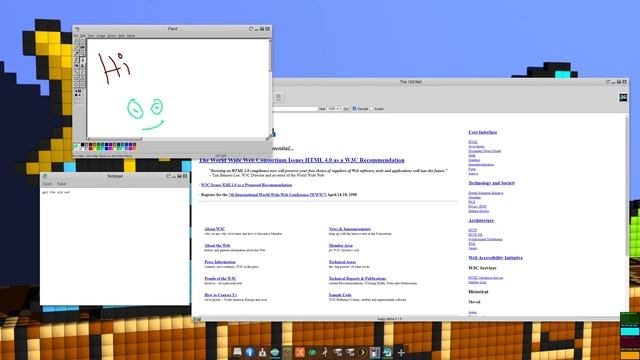Open the About W3C link
Screen dimensions: 640x360
[215, 229]
